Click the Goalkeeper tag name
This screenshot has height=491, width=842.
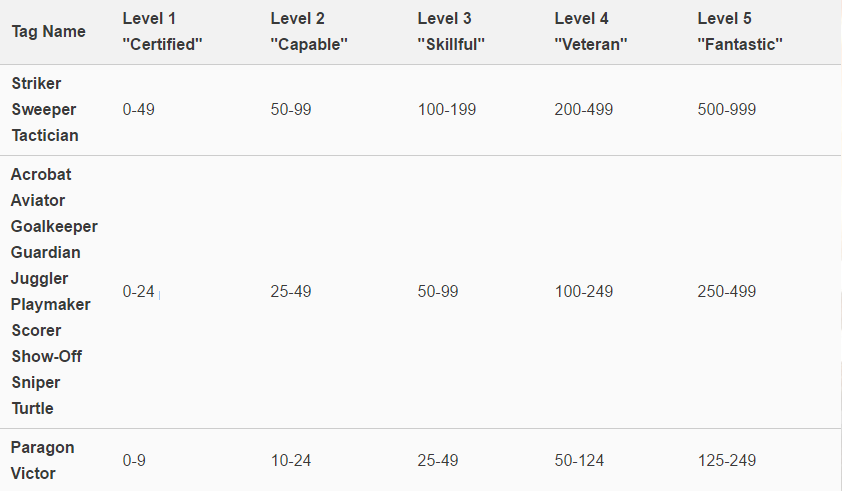pos(54,226)
